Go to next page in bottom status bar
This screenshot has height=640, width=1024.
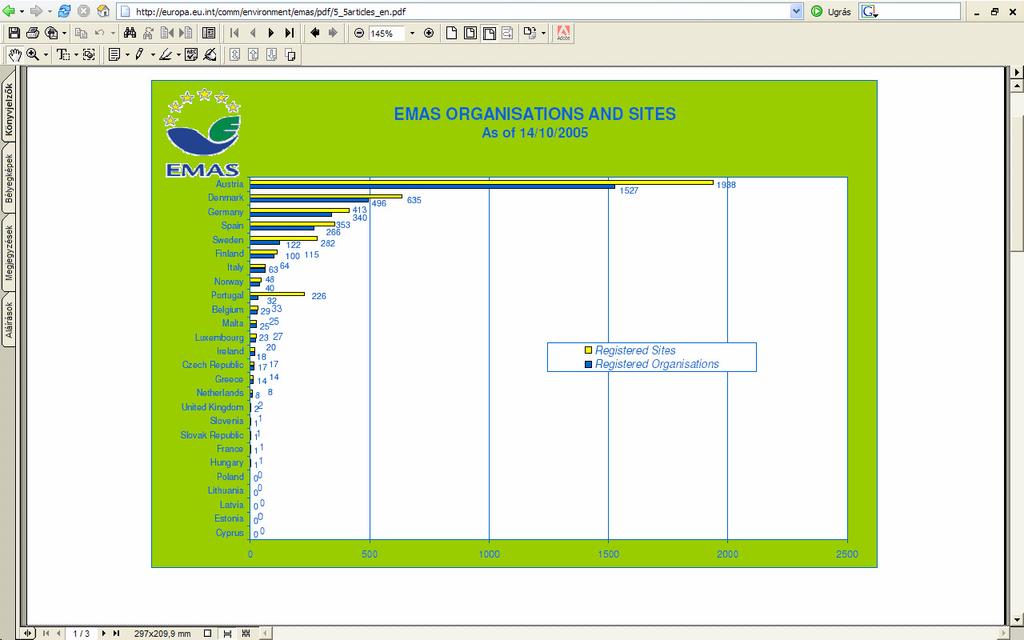pos(103,633)
